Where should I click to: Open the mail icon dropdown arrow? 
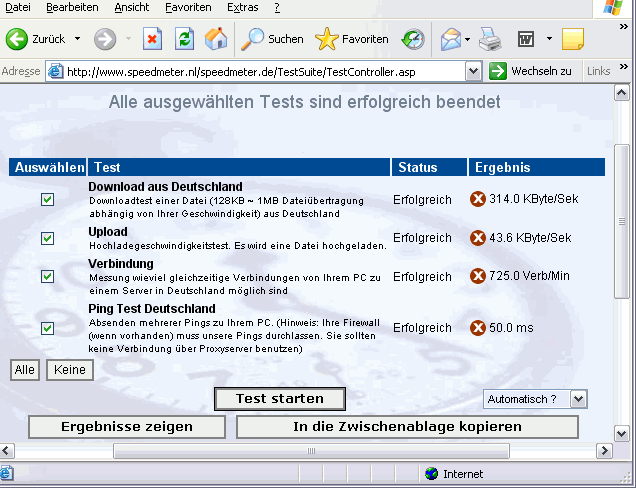coord(467,39)
